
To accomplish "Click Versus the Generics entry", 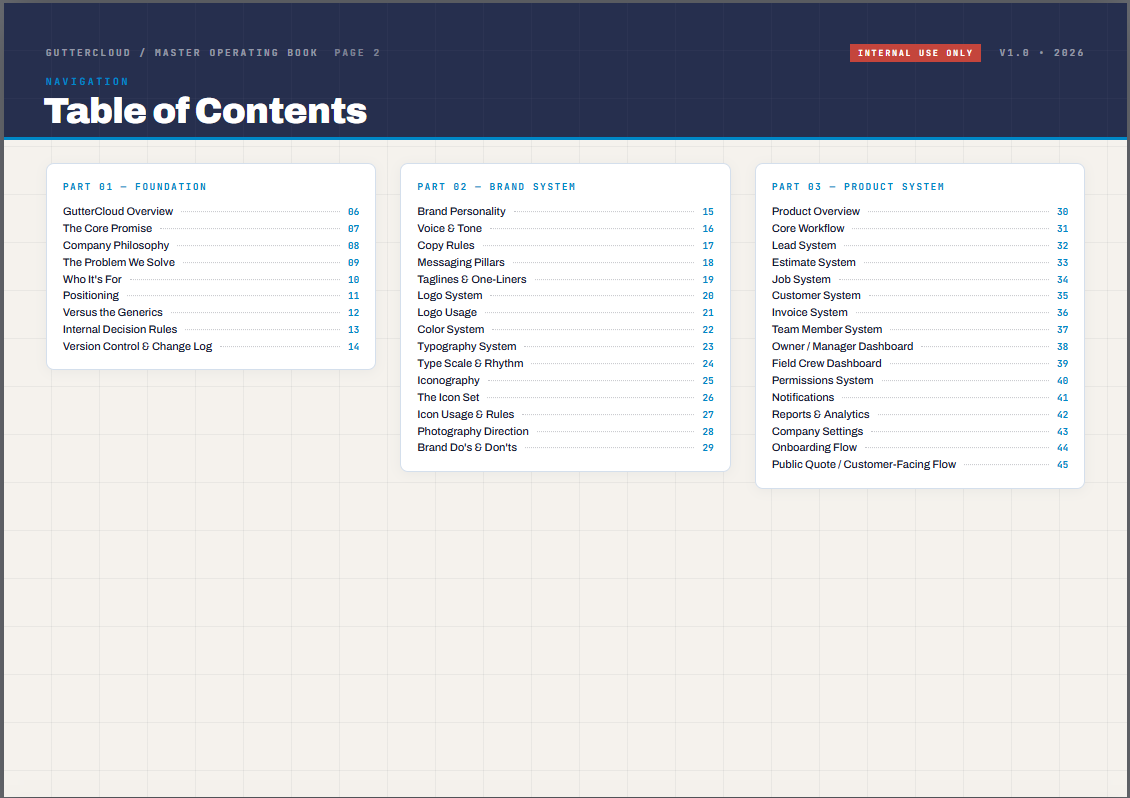I will (x=210, y=312).
